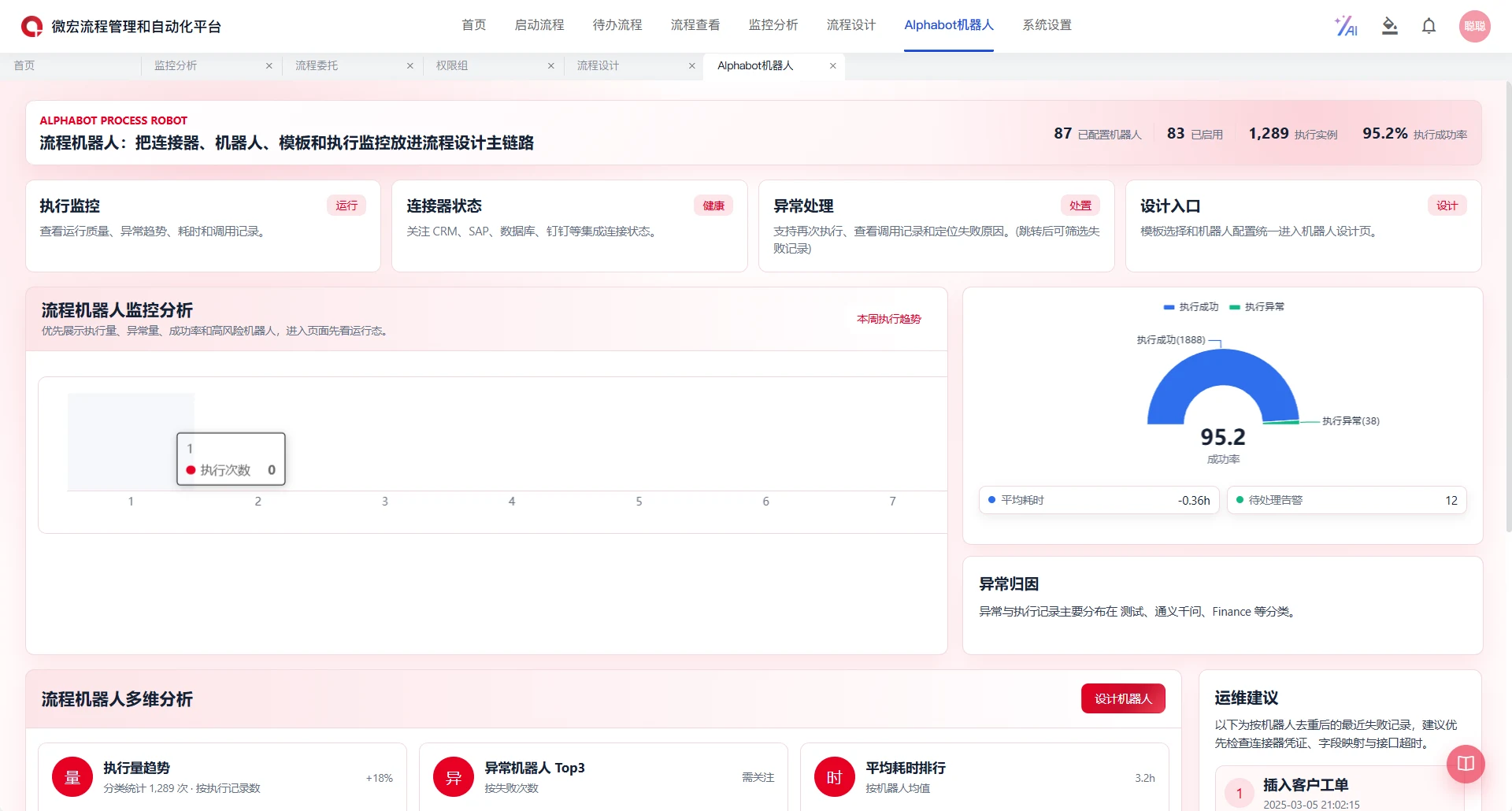Click the 待处理告警 metric box
The image size is (1512, 811).
pos(1347,500)
